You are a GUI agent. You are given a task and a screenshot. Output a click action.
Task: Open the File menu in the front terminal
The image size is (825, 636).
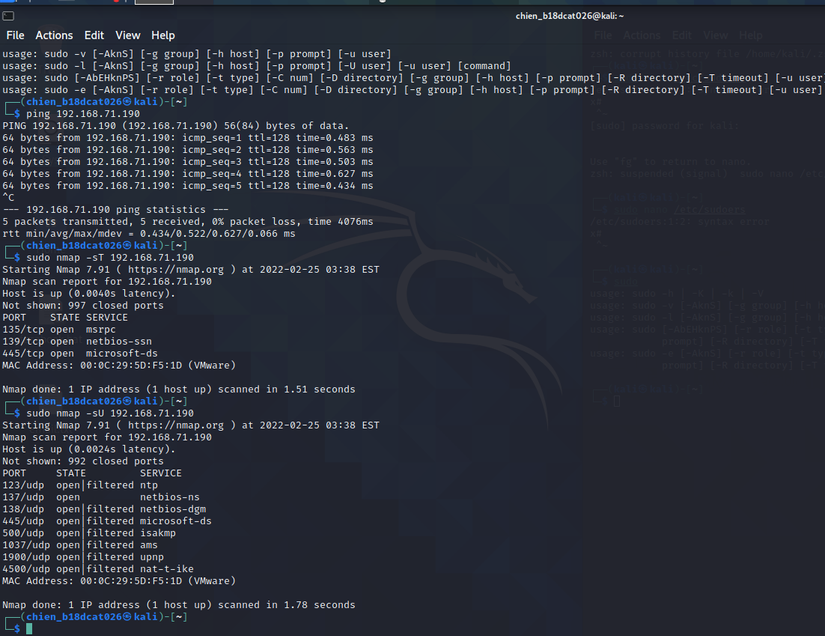point(15,35)
